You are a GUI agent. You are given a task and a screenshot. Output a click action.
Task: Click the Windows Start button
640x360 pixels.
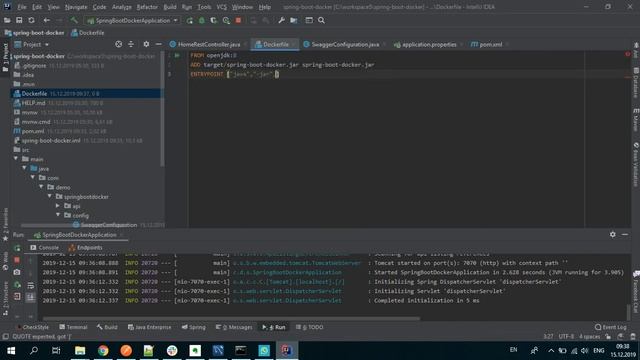coord(11,350)
